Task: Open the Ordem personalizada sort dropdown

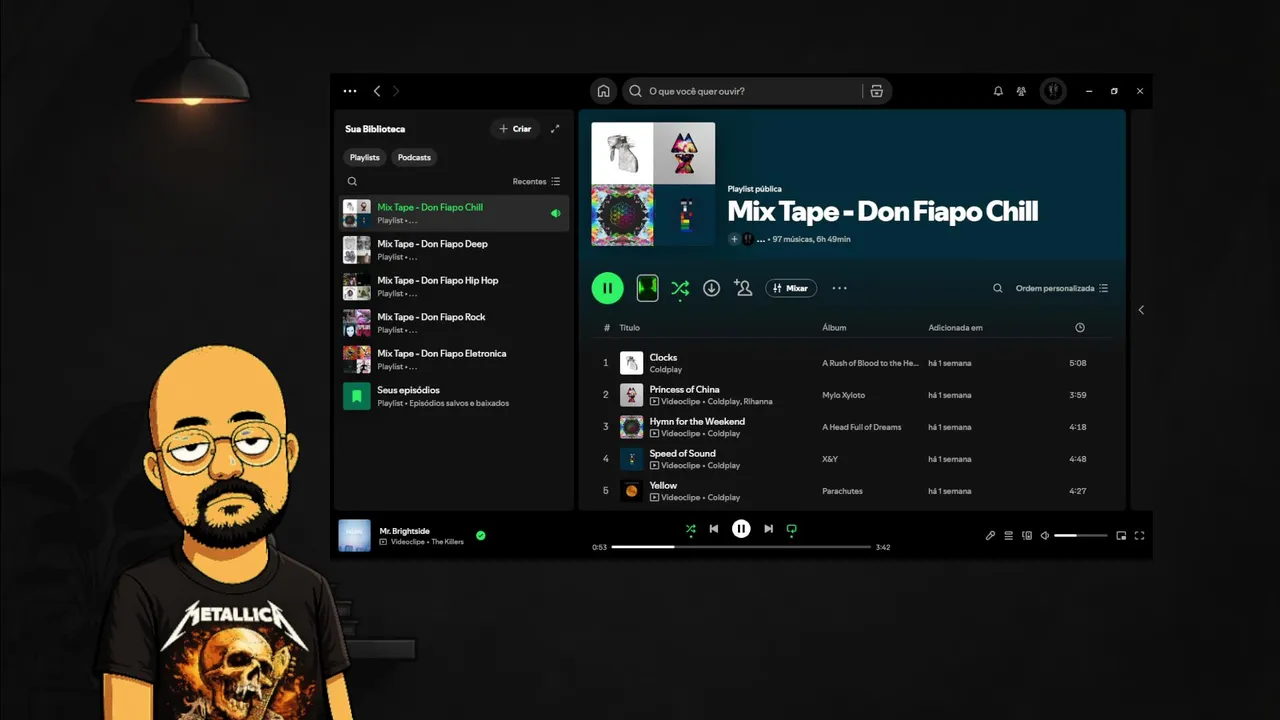Action: pyautogui.click(x=1062, y=288)
